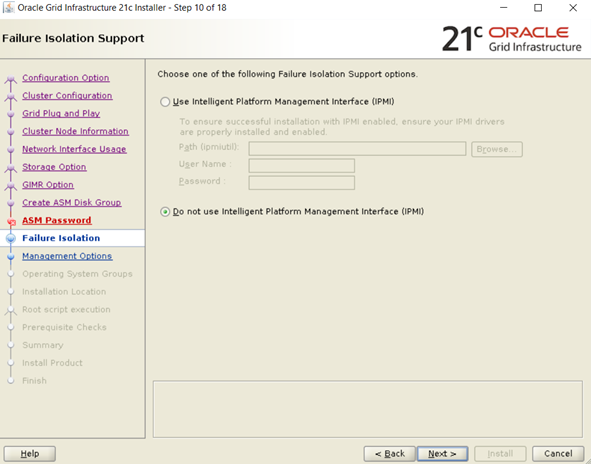Click the empty message area at bottom
The width and height of the screenshot is (591, 464).
(x=367, y=409)
